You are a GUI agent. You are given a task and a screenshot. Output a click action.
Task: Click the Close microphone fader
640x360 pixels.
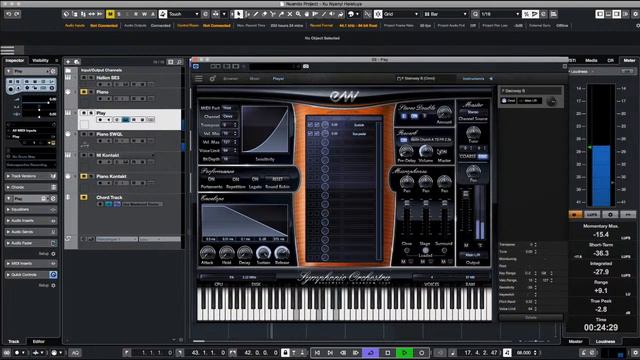(x=407, y=204)
